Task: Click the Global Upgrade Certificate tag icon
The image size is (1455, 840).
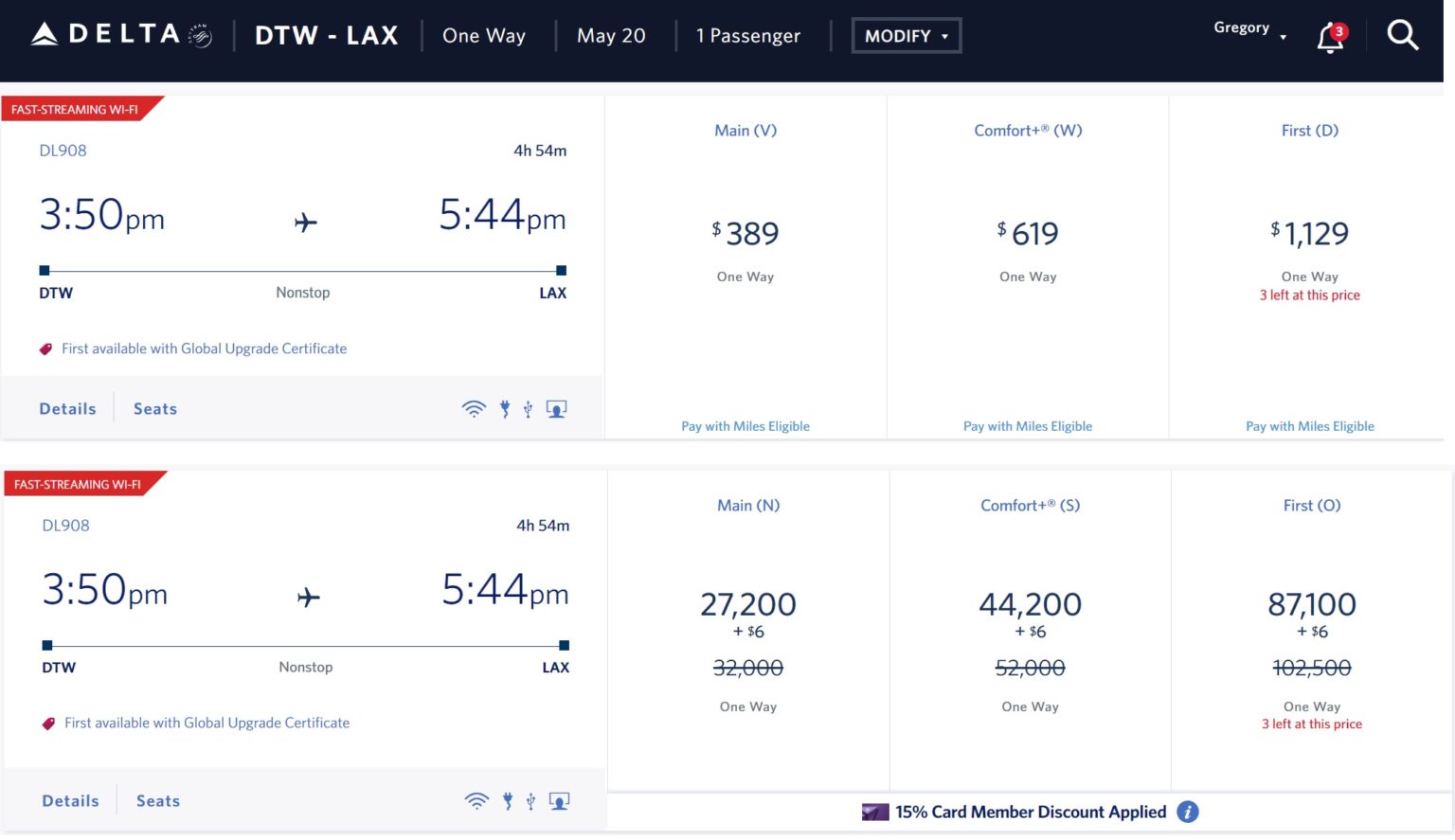Action: point(45,349)
